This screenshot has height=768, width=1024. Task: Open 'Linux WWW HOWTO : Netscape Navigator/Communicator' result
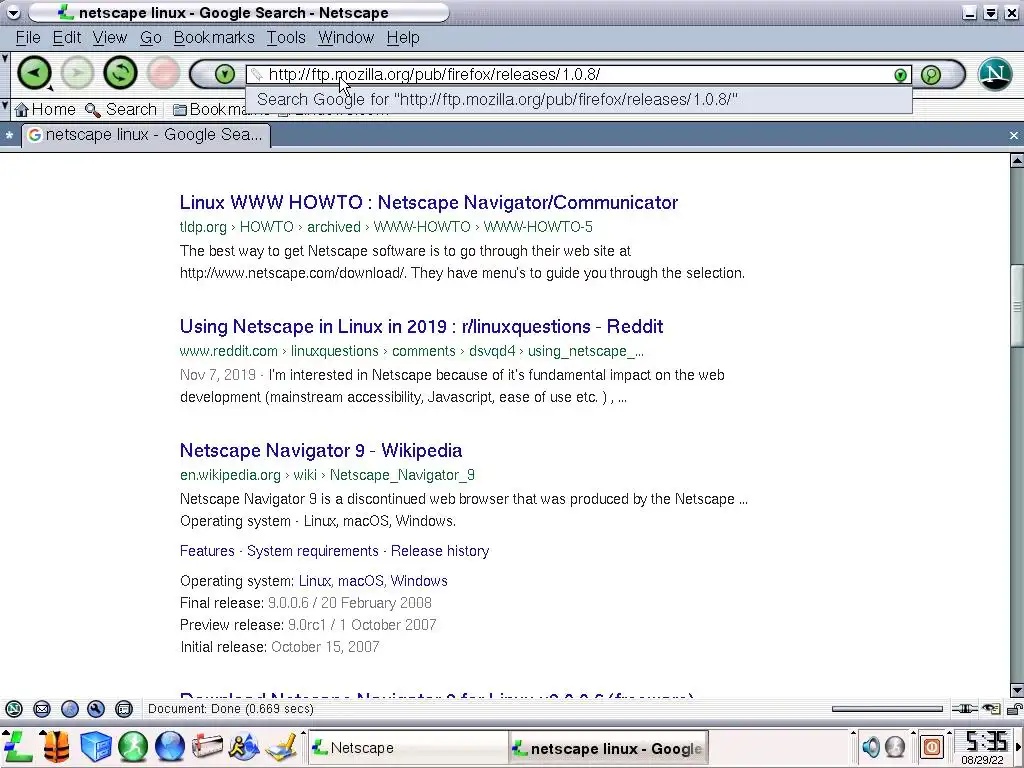[428, 202]
